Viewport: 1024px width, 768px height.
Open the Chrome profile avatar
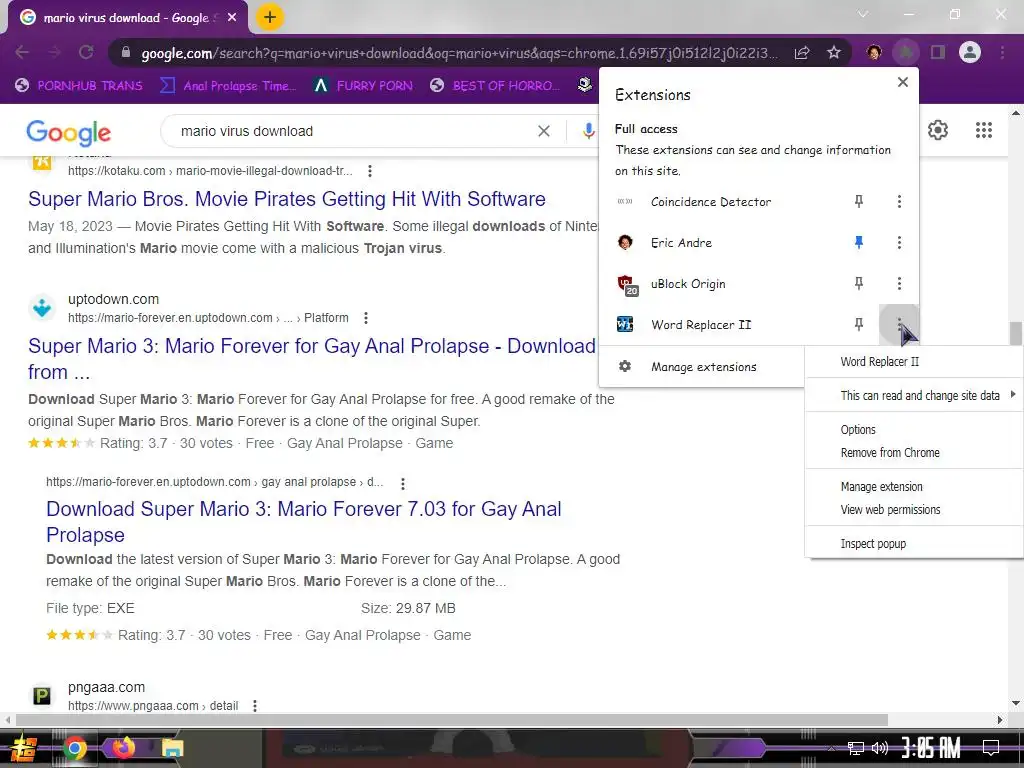(x=970, y=52)
